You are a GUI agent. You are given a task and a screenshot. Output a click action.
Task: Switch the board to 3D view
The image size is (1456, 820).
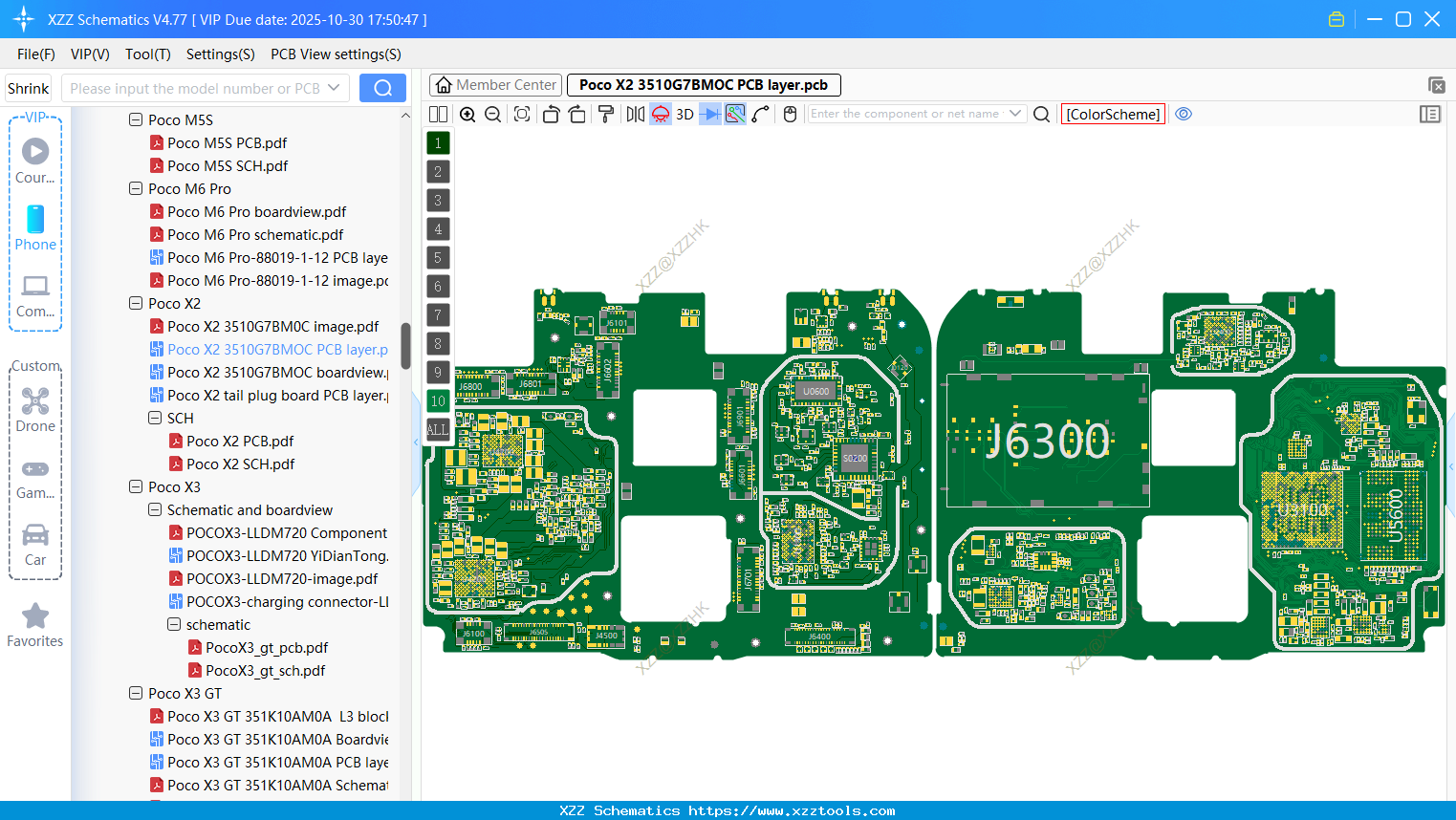pyautogui.click(x=685, y=113)
